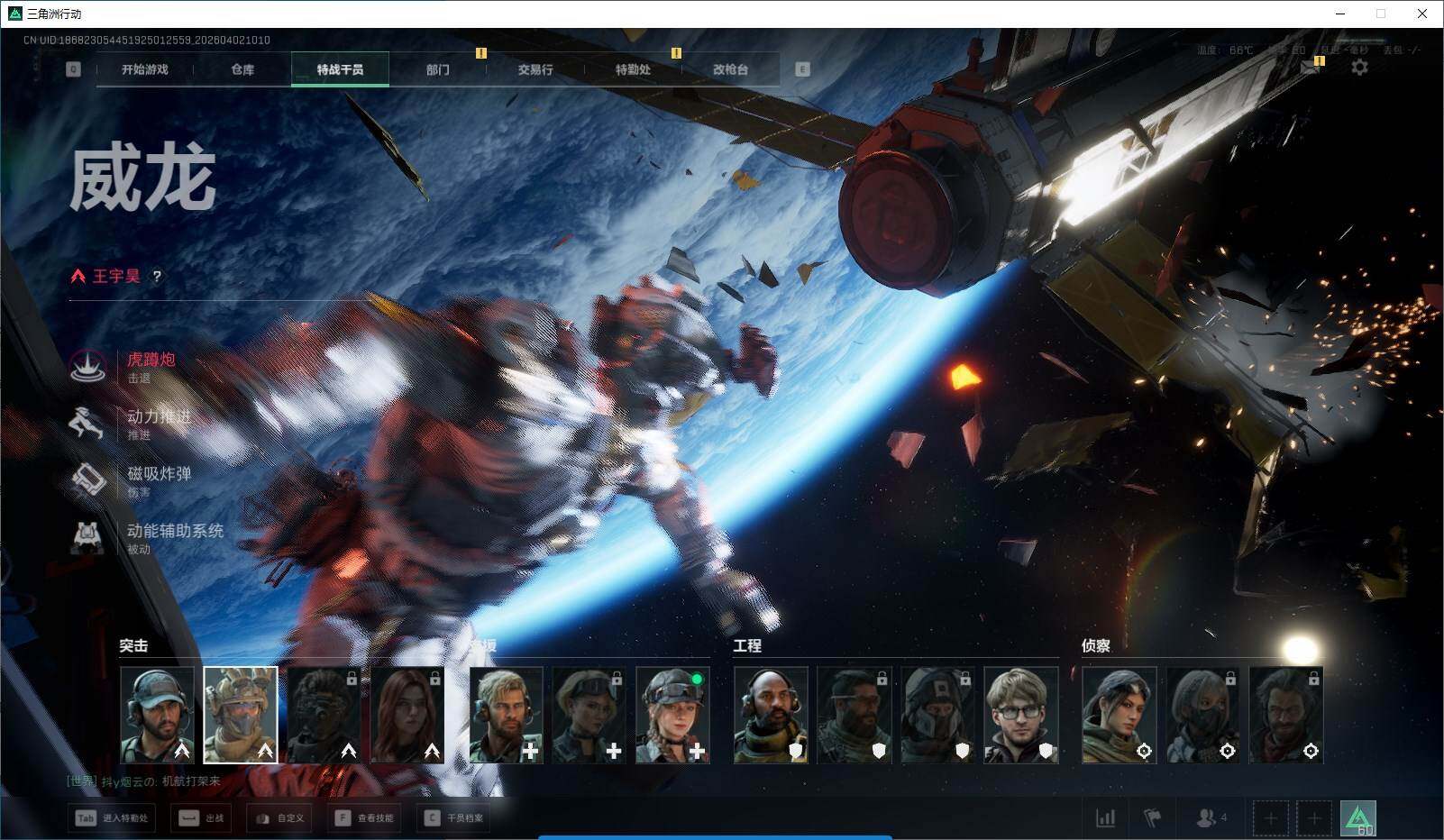Choose the locked masked 突击 operator portrait

point(323,715)
